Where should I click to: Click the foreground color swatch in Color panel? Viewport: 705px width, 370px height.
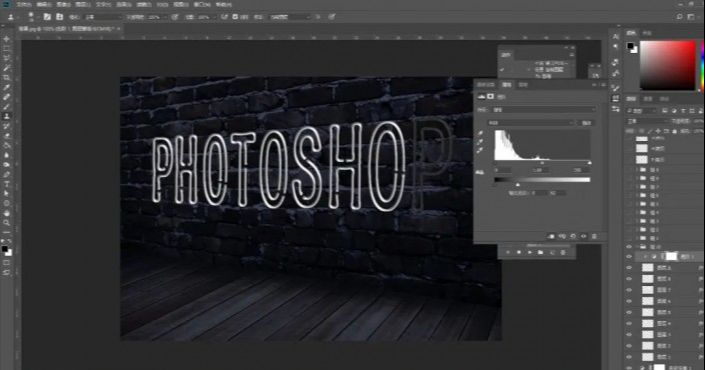pyautogui.click(x=630, y=46)
